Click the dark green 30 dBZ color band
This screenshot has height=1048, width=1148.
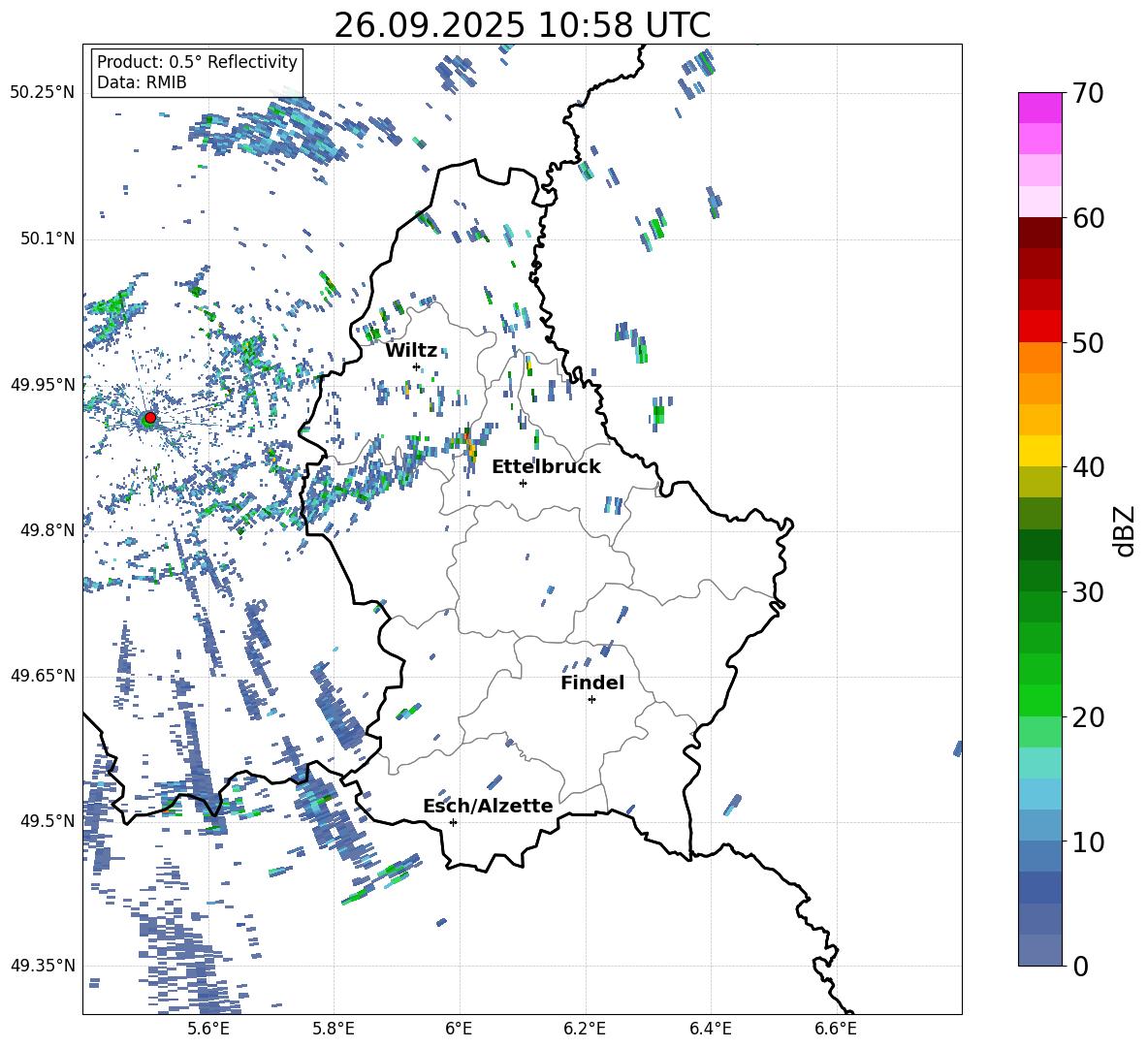click(1039, 576)
